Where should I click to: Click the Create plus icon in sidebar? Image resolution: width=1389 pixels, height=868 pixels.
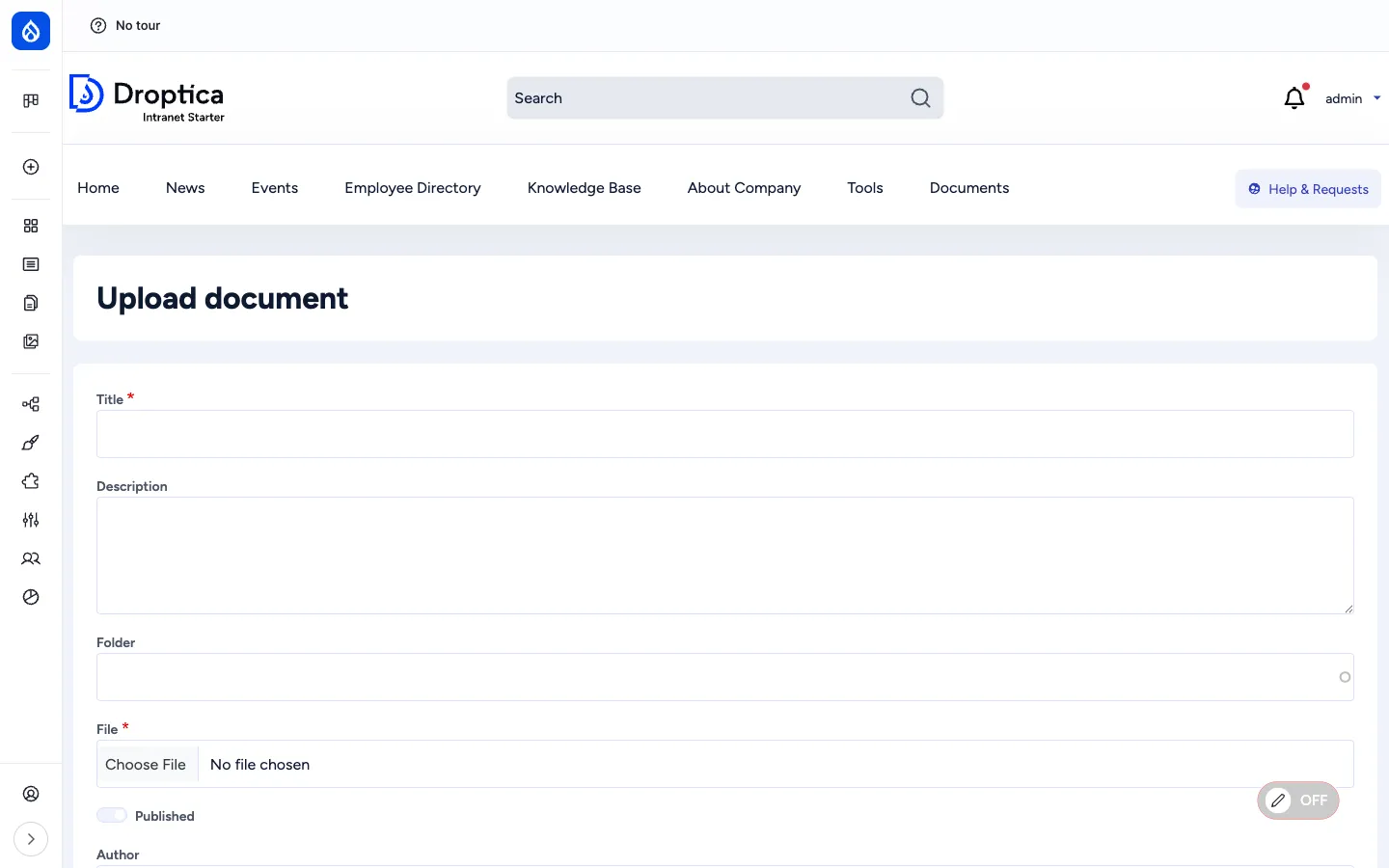(x=31, y=167)
